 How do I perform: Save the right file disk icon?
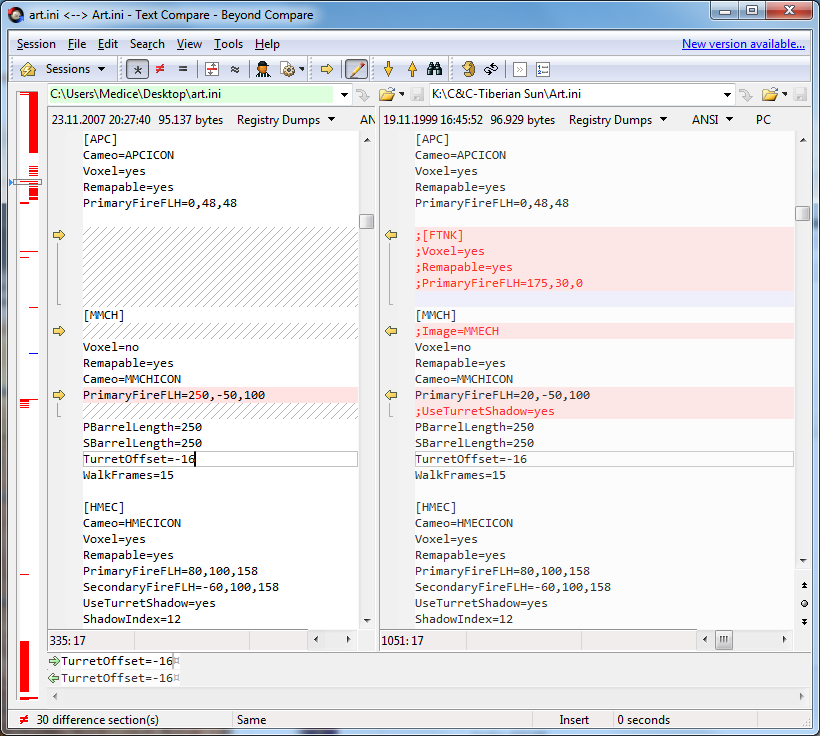800,95
